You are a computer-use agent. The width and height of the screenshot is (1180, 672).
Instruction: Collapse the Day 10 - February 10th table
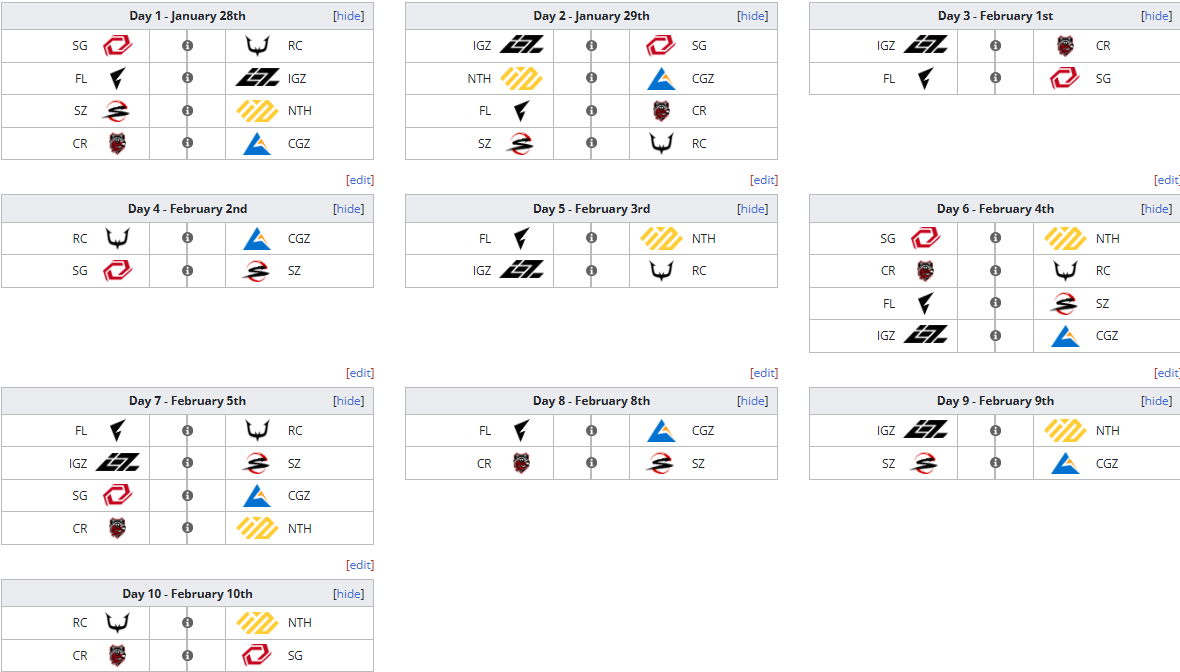348,594
